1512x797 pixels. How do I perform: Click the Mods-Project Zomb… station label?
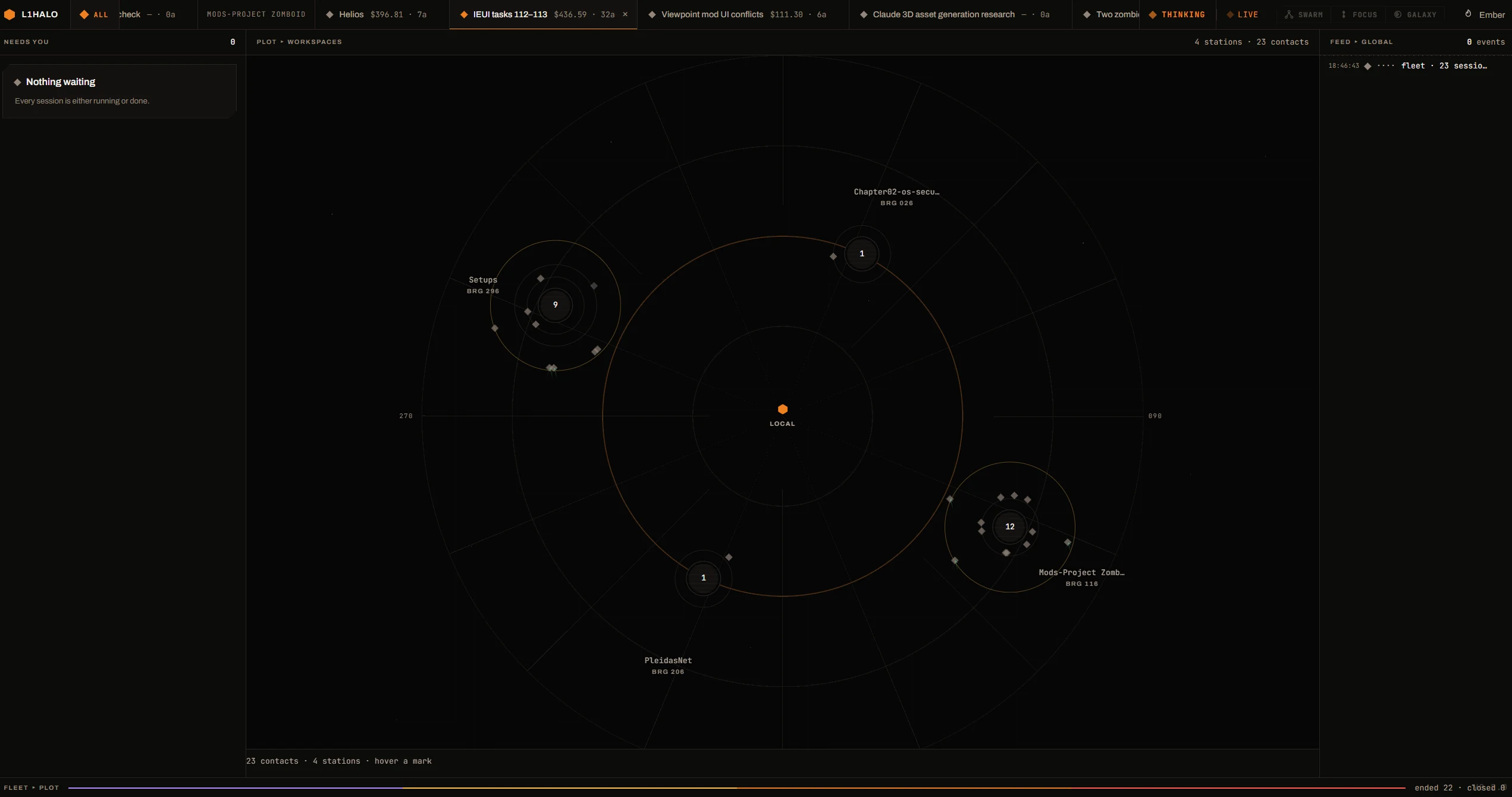click(x=1081, y=578)
